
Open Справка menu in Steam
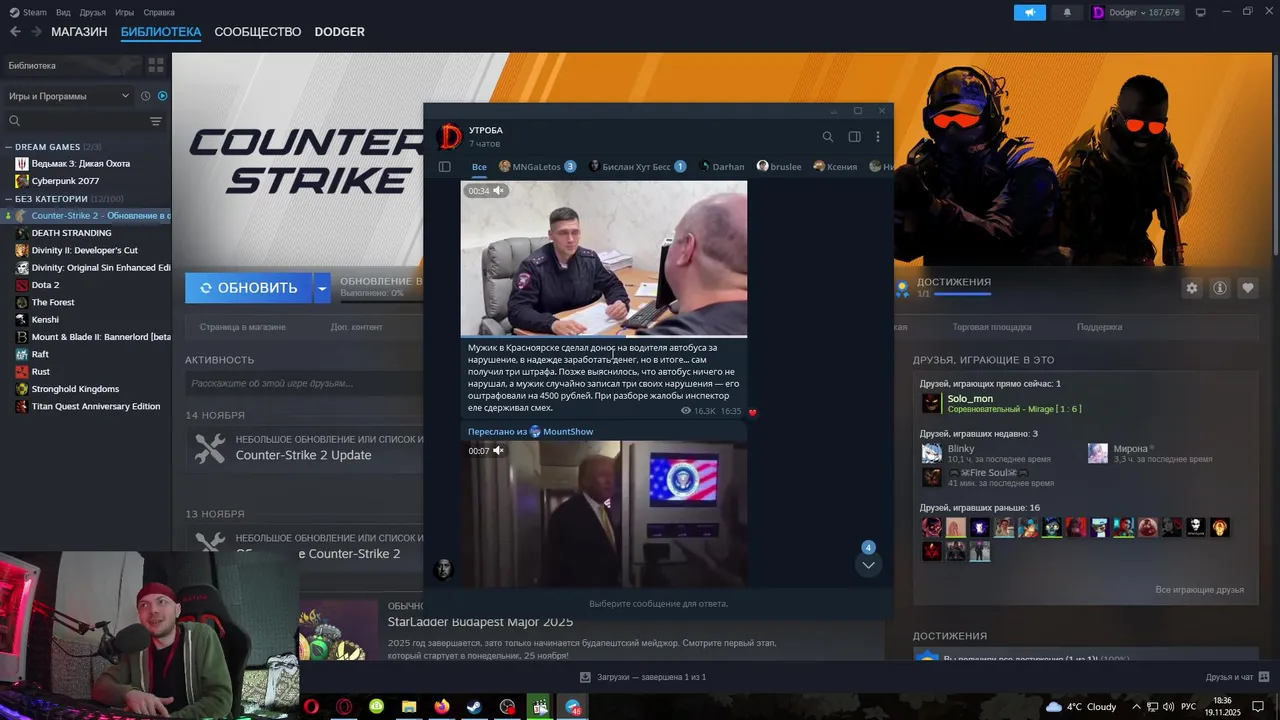point(159,12)
